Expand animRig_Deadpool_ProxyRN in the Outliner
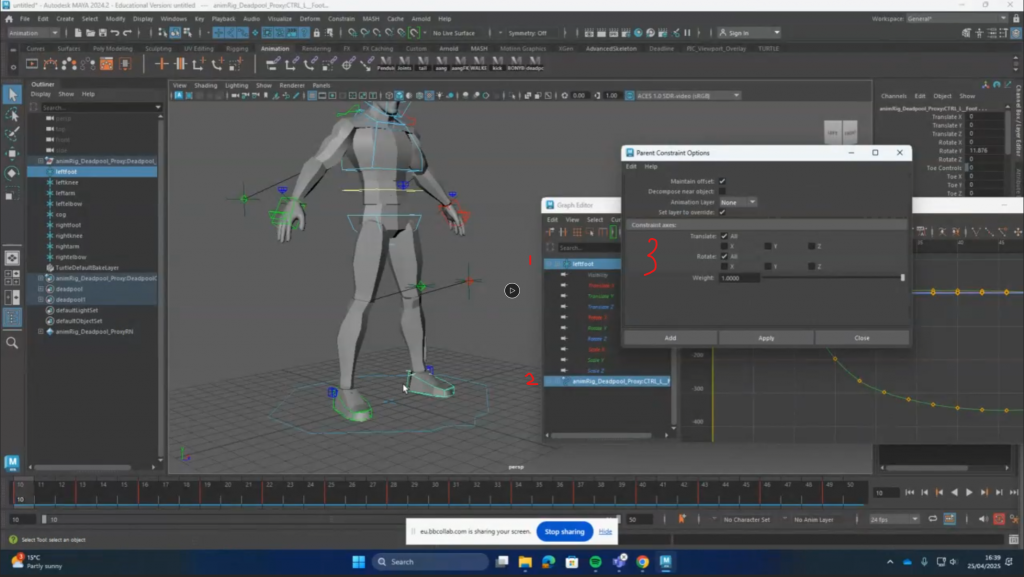Viewport: 1024px width, 577px height. (x=40, y=332)
